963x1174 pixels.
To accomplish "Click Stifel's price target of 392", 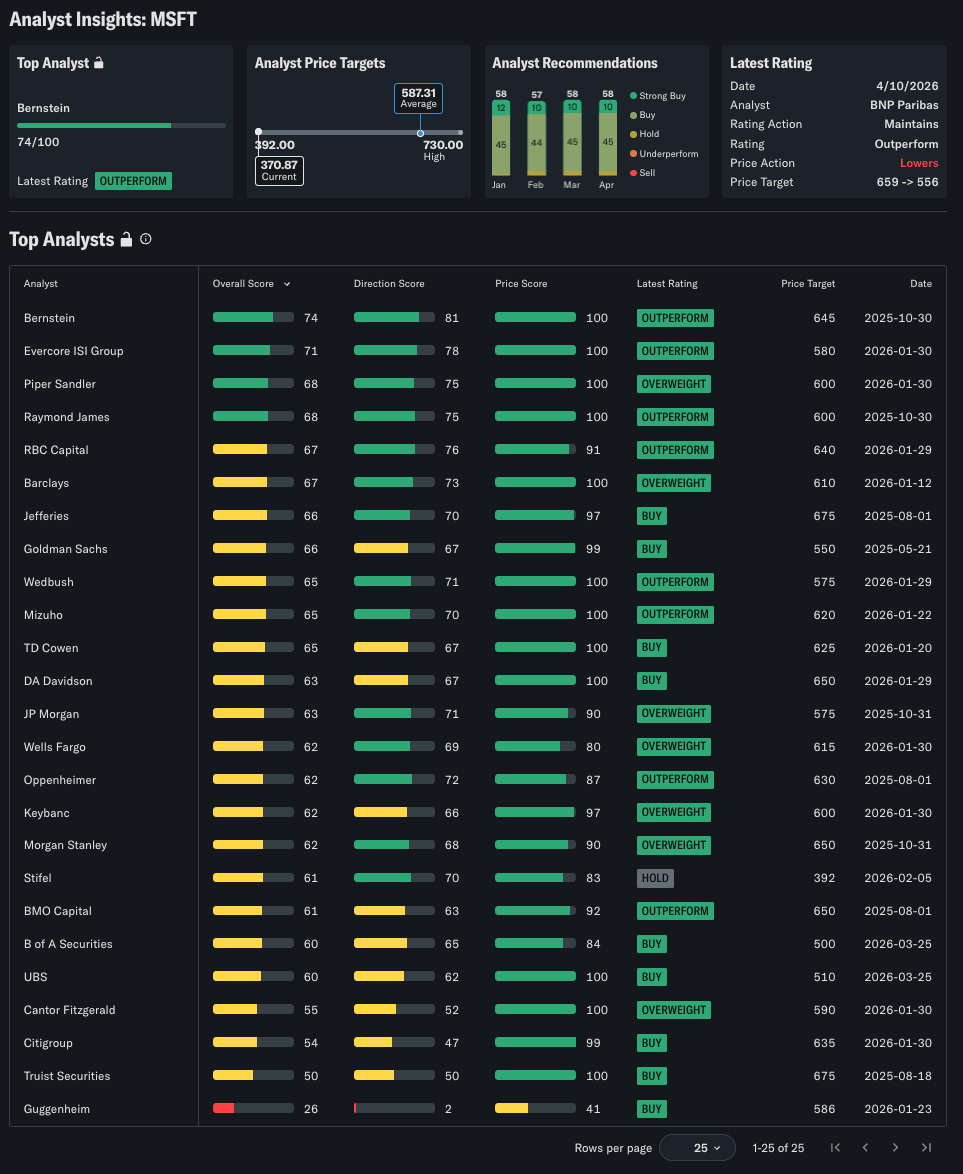I will tap(824, 878).
